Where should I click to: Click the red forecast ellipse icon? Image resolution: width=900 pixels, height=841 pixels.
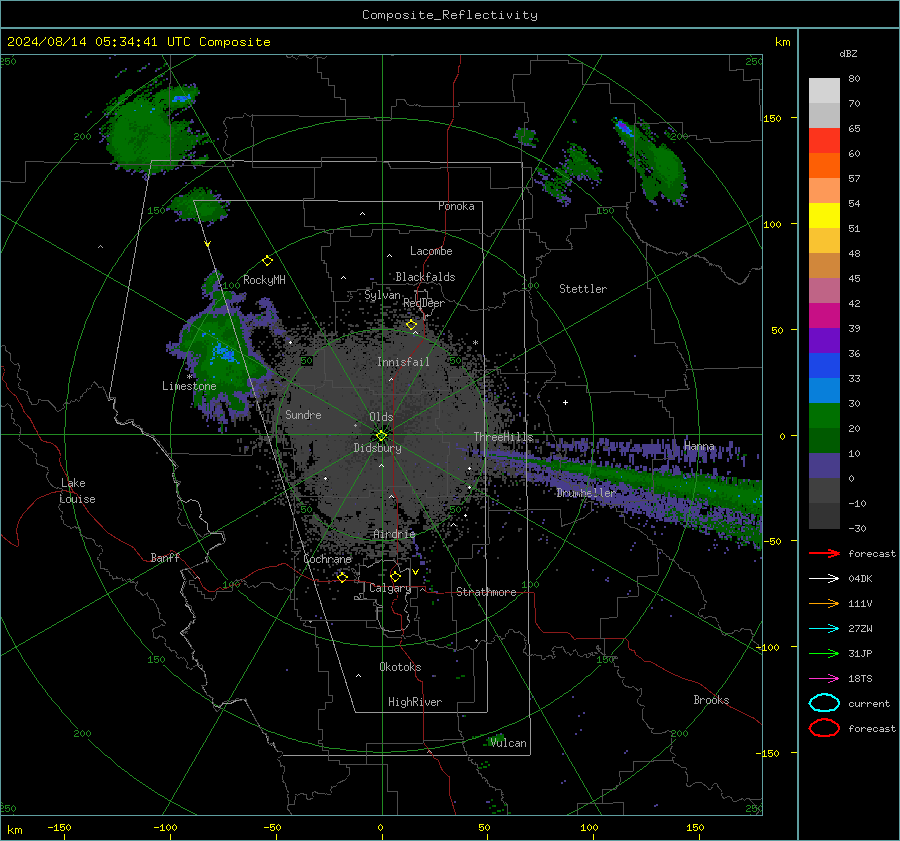(824, 728)
